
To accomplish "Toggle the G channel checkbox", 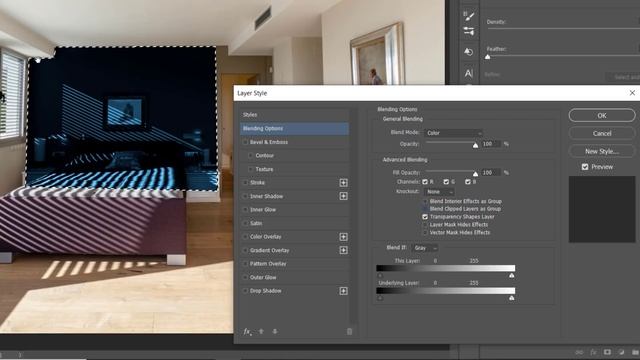I will (x=446, y=182).
